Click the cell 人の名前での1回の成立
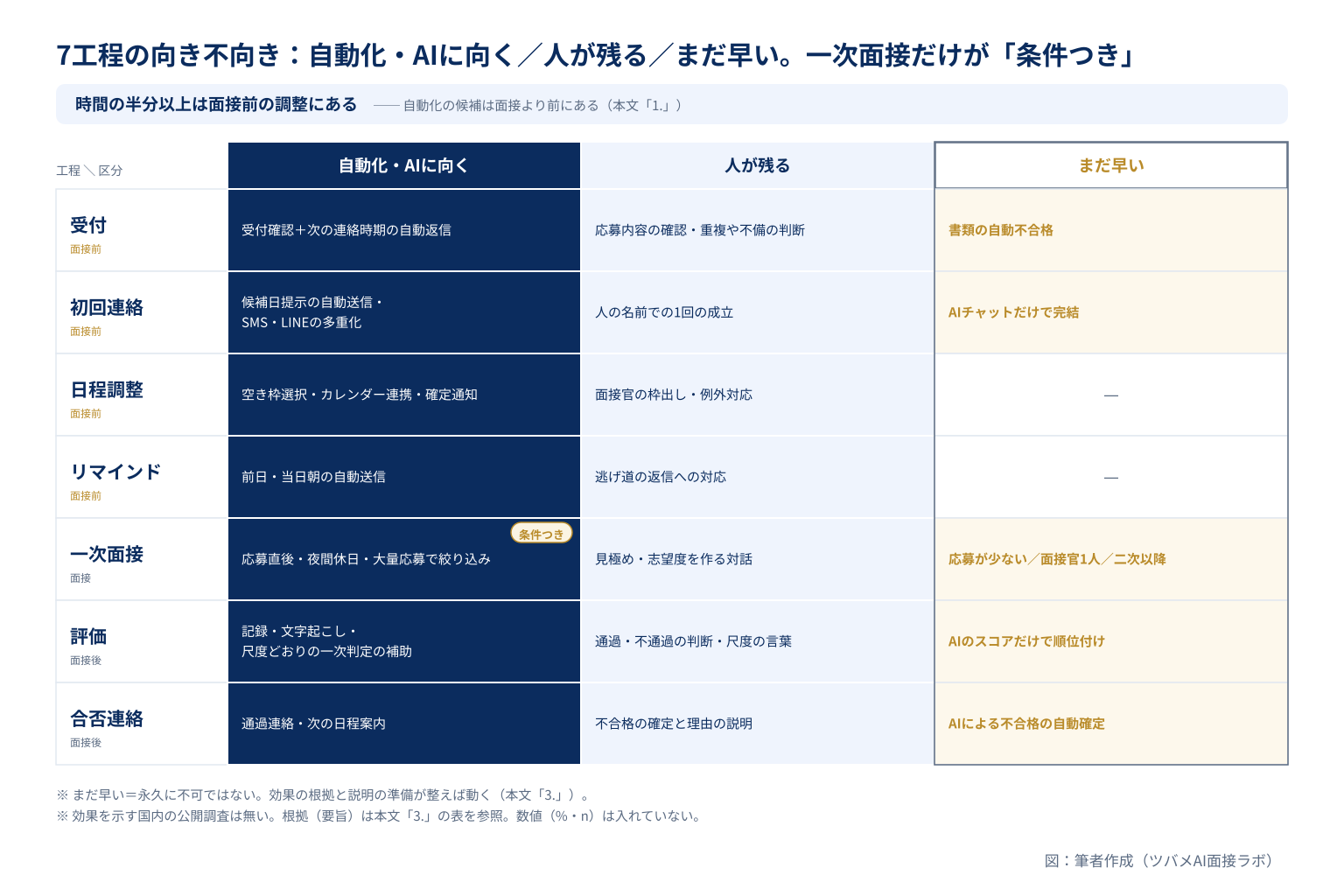This screenshot has width=1344, height=896. pos(758,312)
